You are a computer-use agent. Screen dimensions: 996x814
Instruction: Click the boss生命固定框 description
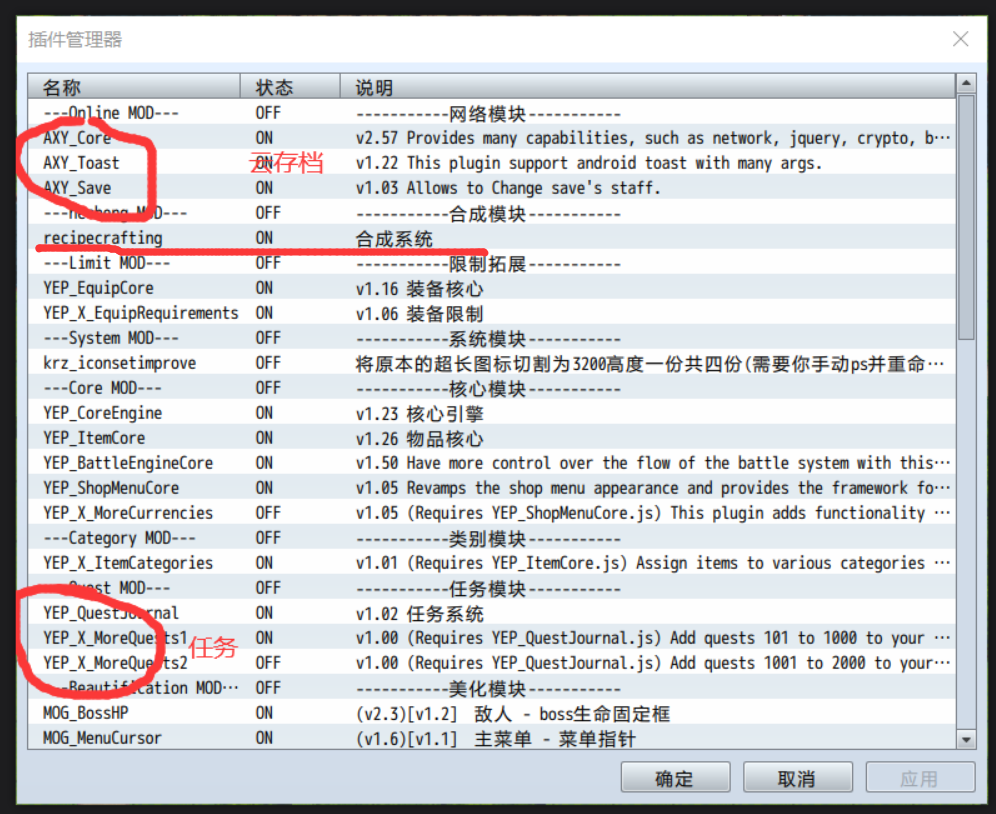click(x=513, y=714)
